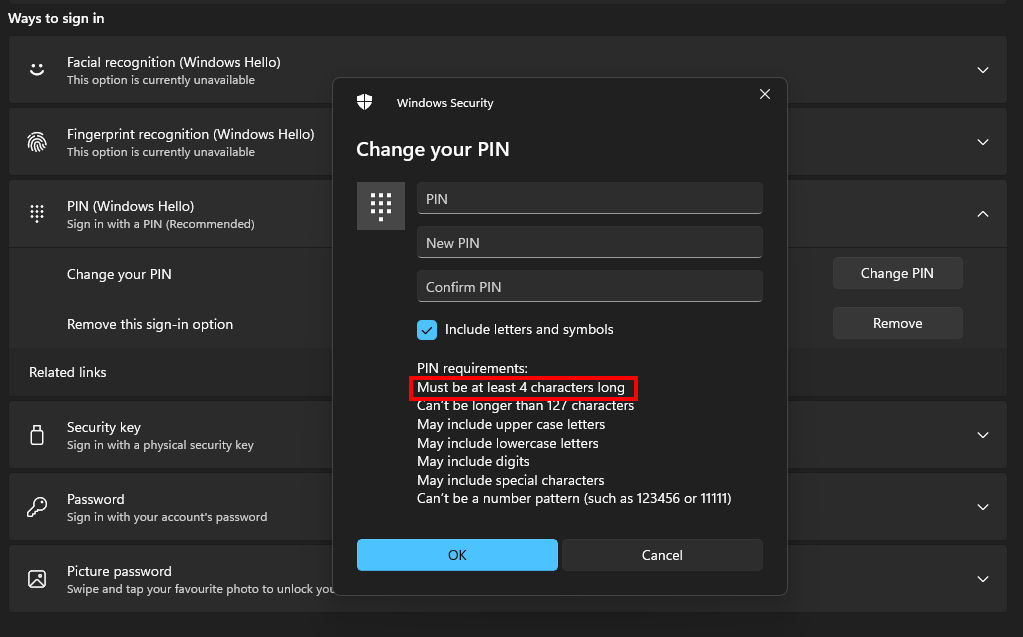Screen dimensions: 1023x637
Task: Click 'Can't be longer than 127 characters' text
Action: coord(525,406)
